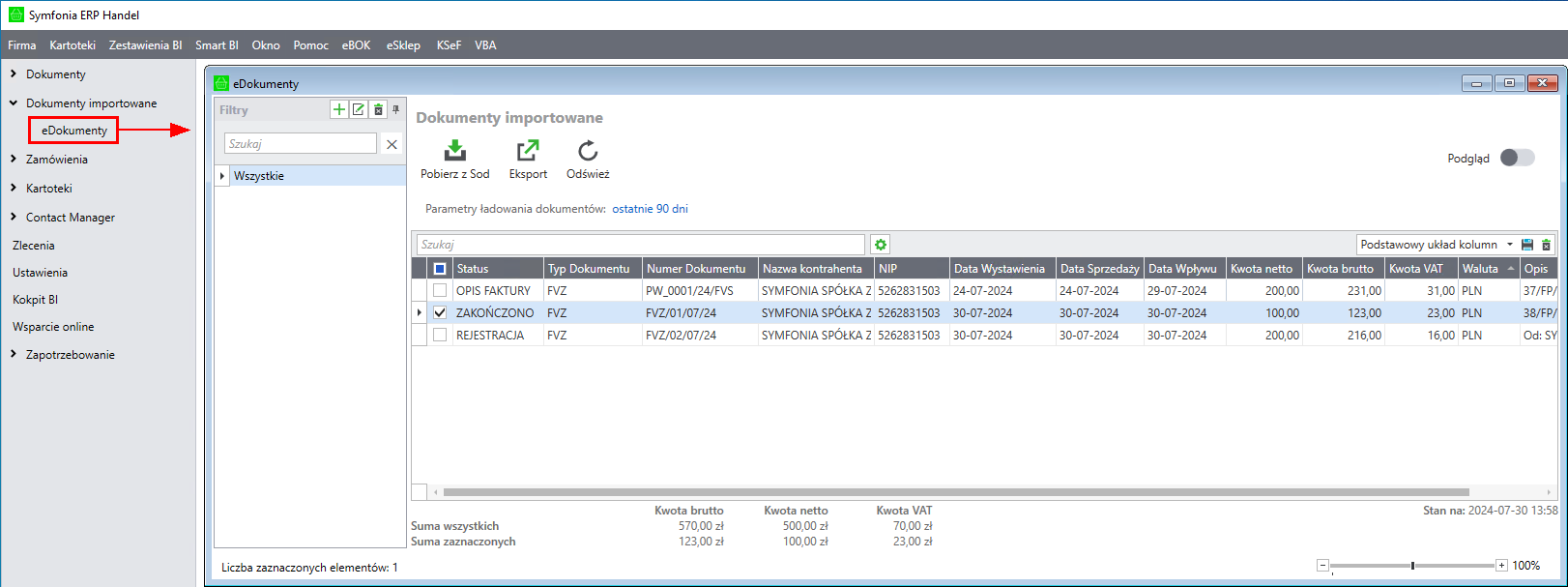
Task: Maximize the eDokumenty window
Action: click(x=1509, y=83)
